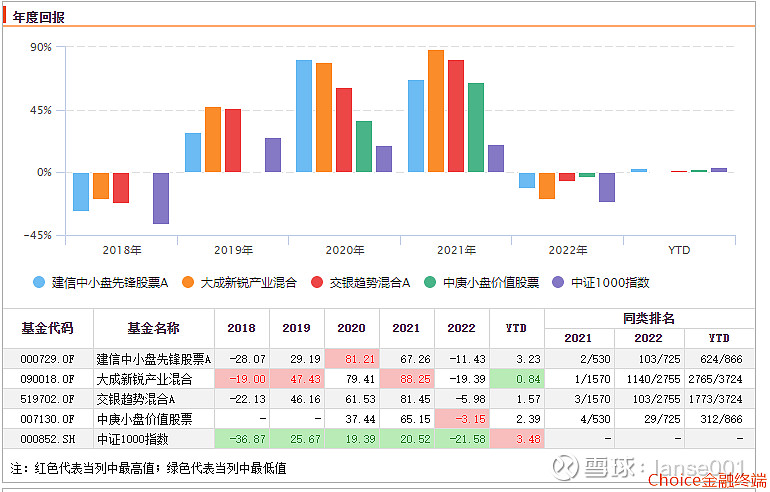
Task: Open 大成新锐产业混合 in the table
Action: [144, 379]
